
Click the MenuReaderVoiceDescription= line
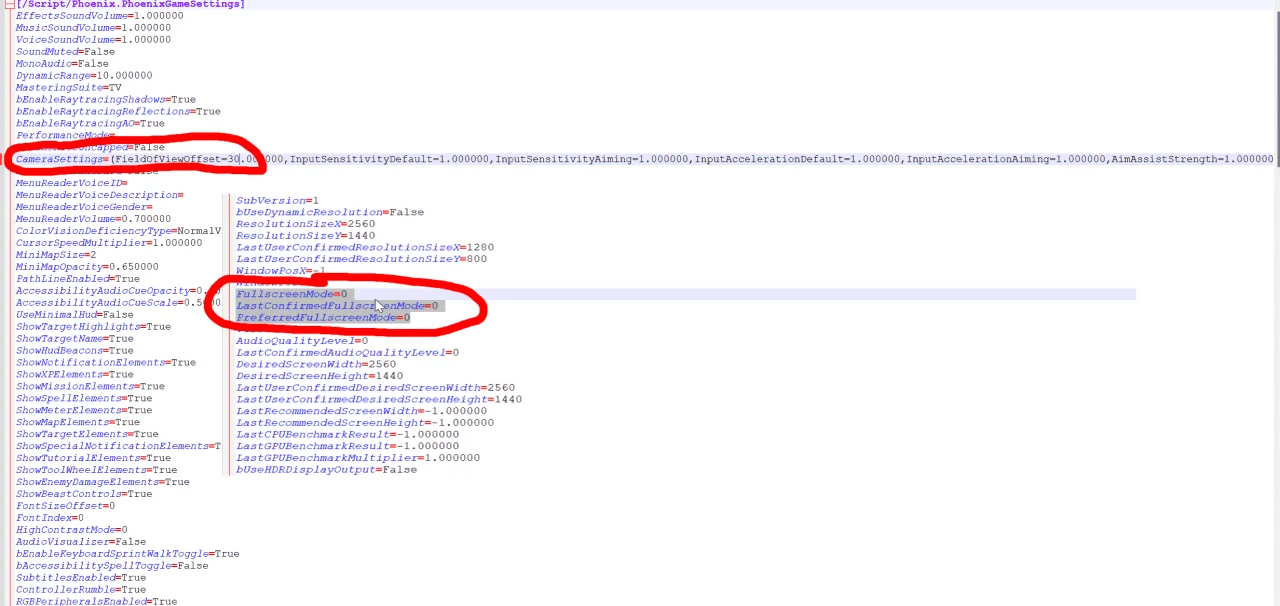click(99, 196)
